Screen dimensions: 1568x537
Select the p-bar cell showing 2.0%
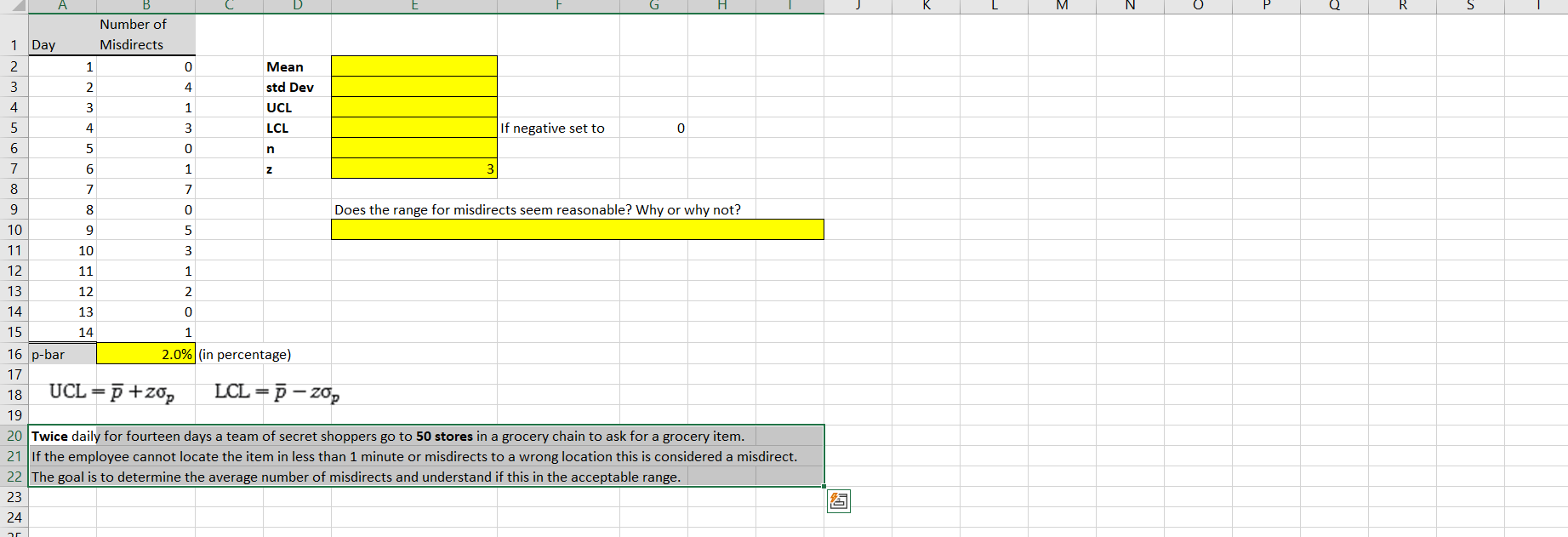pos(145,354)
